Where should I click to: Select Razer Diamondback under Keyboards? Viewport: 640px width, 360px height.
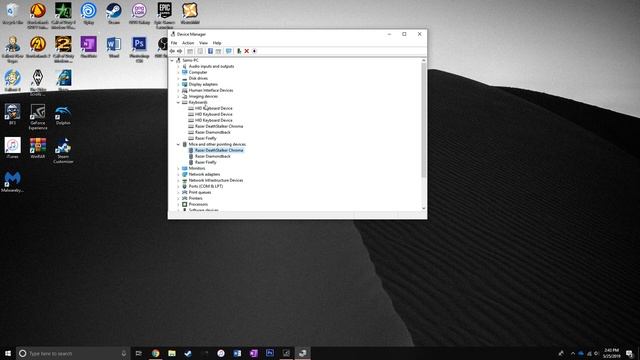[x=213, y=132]
